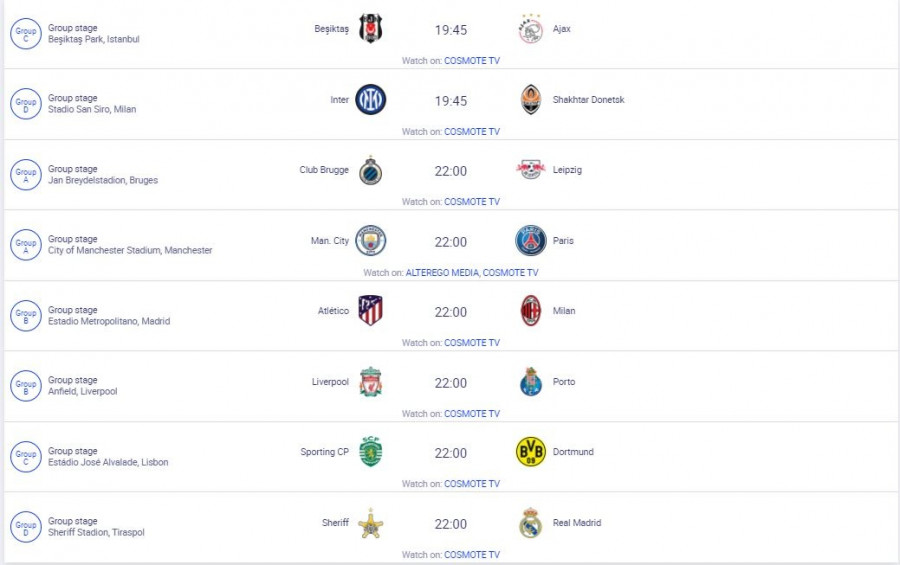The image size is (900, 565).
Task: Open COSMOTE TV link under Sheriff match
Action: click(472, 555)
